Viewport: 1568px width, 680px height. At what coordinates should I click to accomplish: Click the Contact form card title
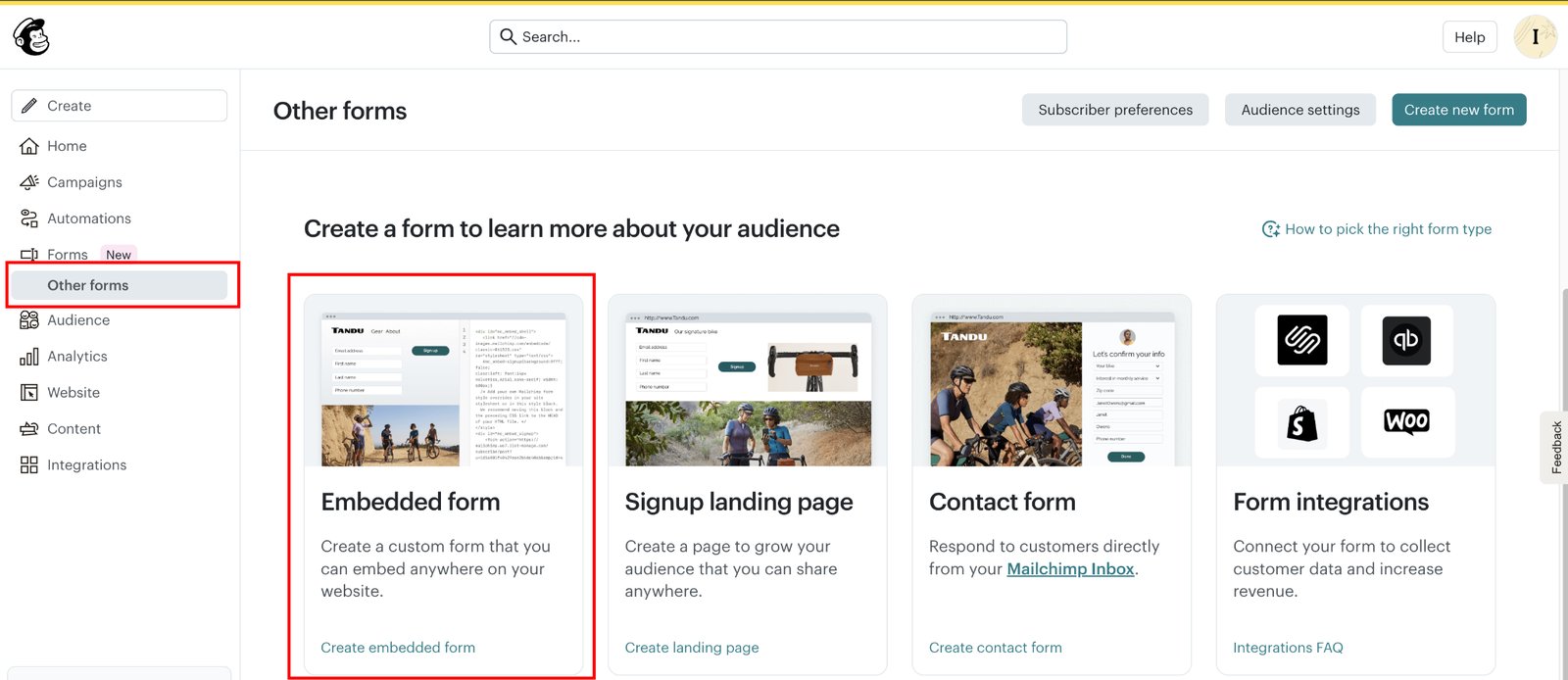(x=1003, y=502)
